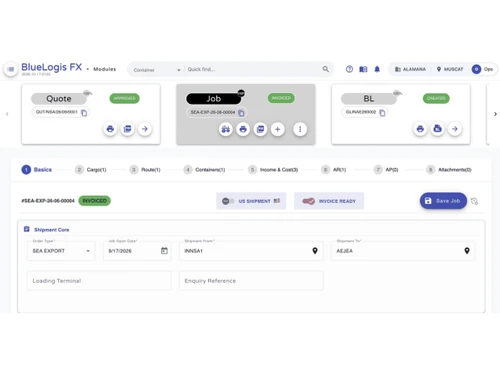Click the Shipment From INNSA1 field

point(251,251)
